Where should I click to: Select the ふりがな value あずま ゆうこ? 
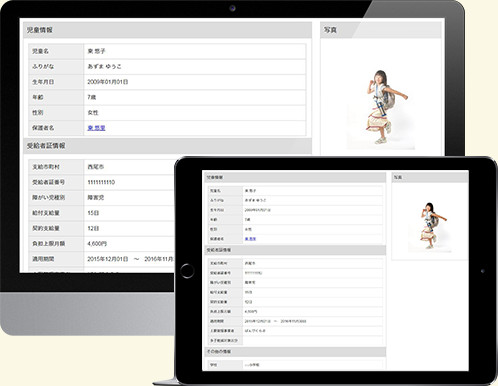tap(104, 66)
